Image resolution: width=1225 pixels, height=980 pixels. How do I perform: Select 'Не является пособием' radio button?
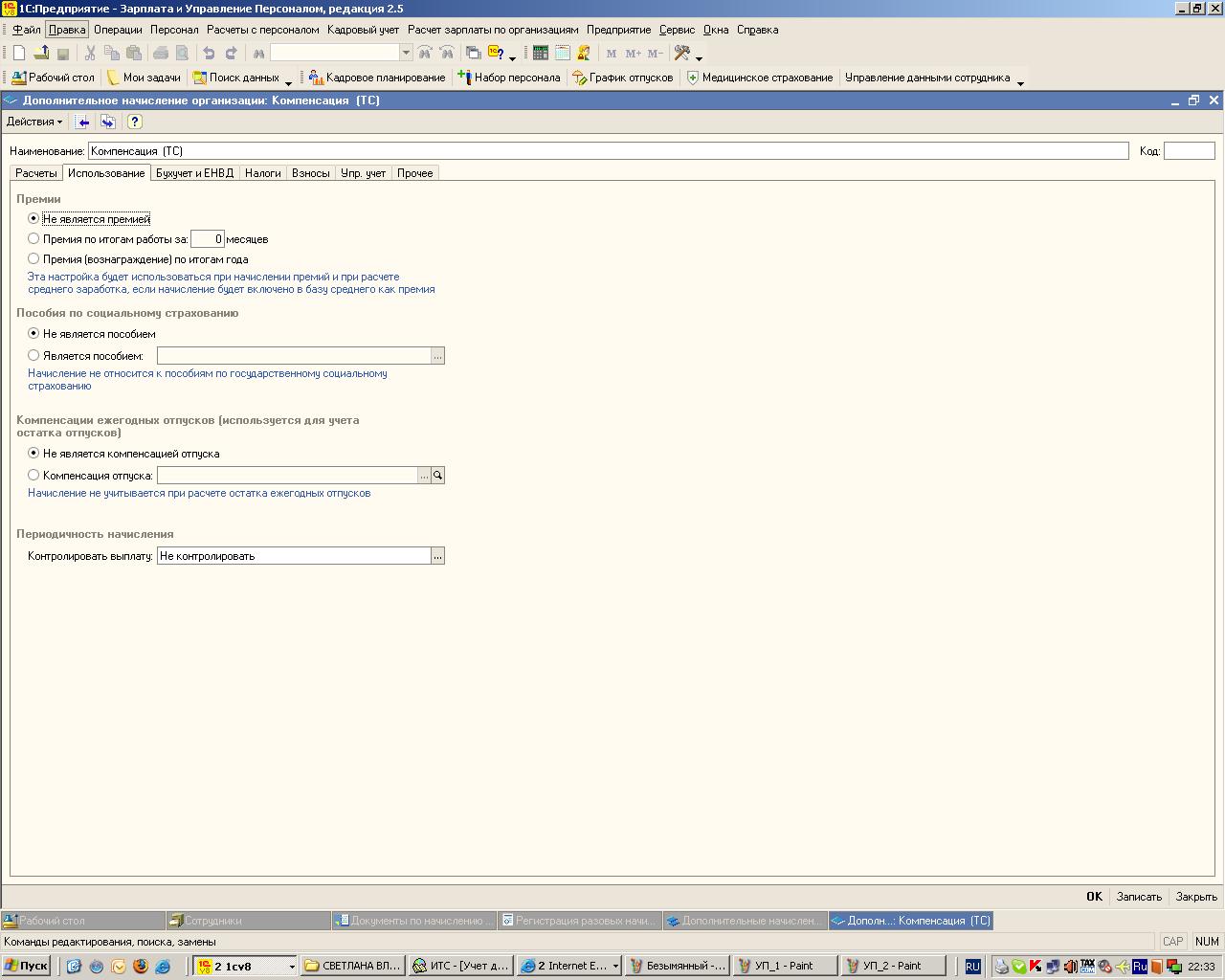click(x=33, y=334)
